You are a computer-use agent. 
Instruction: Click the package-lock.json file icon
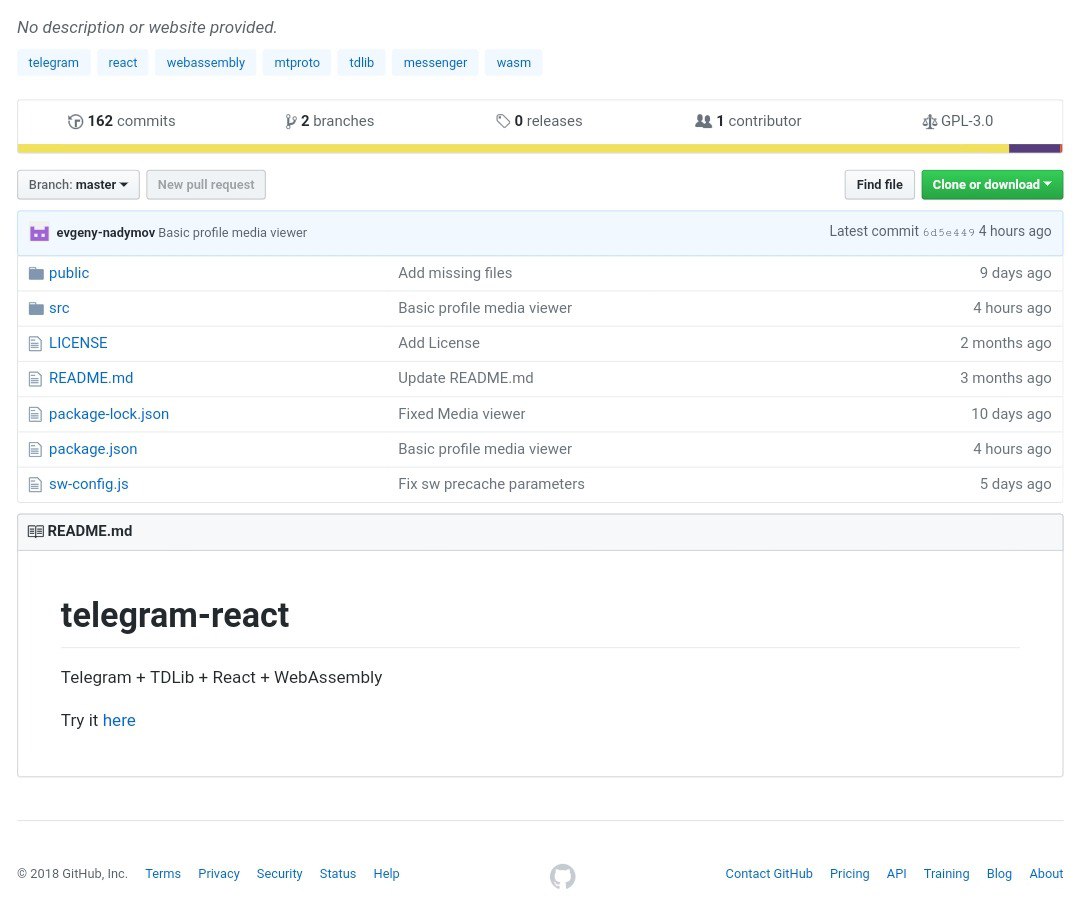[35, 414]
